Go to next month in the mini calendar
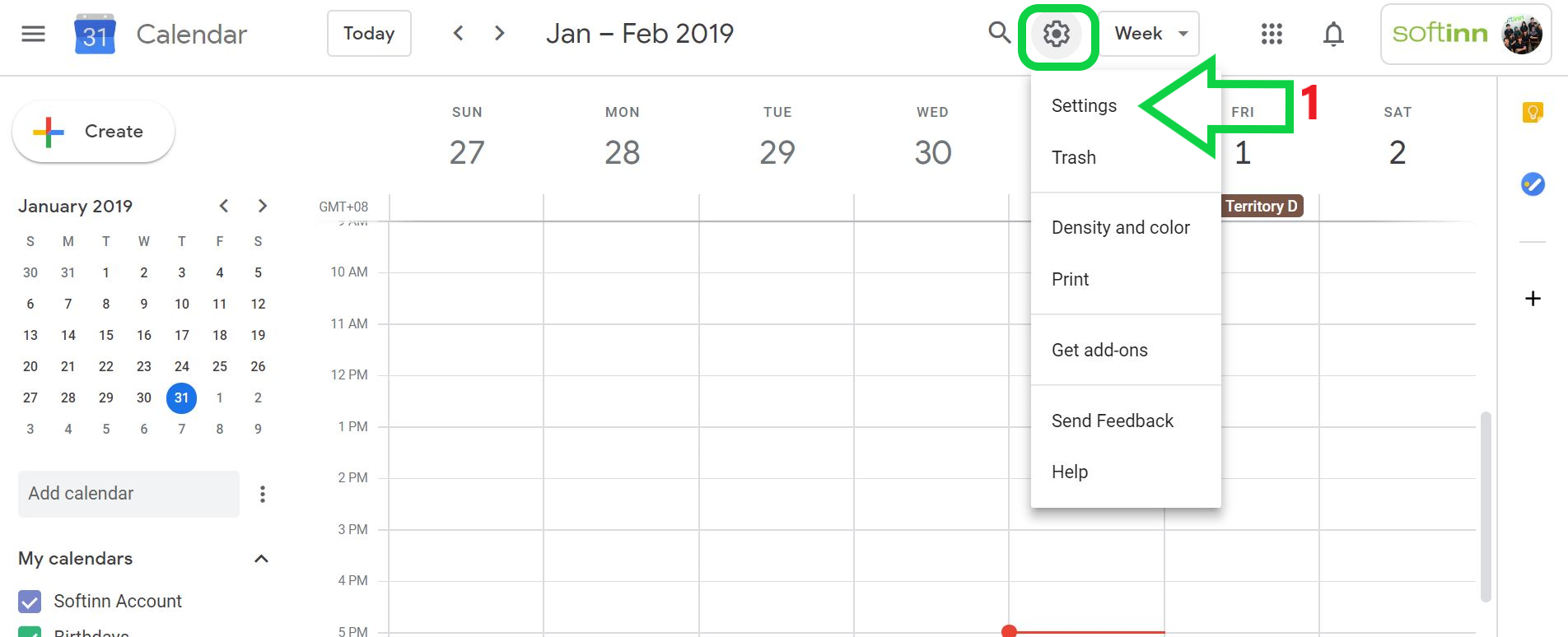Viewport: 1568px width, 637px height. click(x=262, y=205)
